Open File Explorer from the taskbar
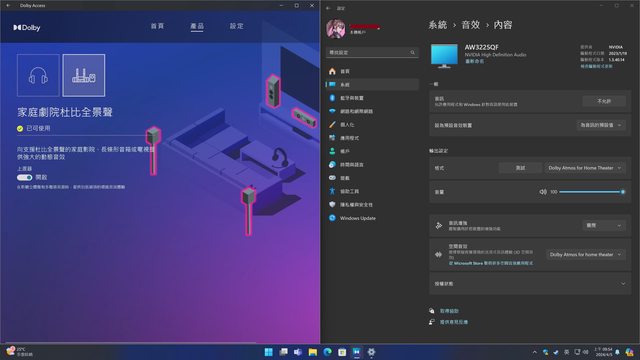 [313, 352]
